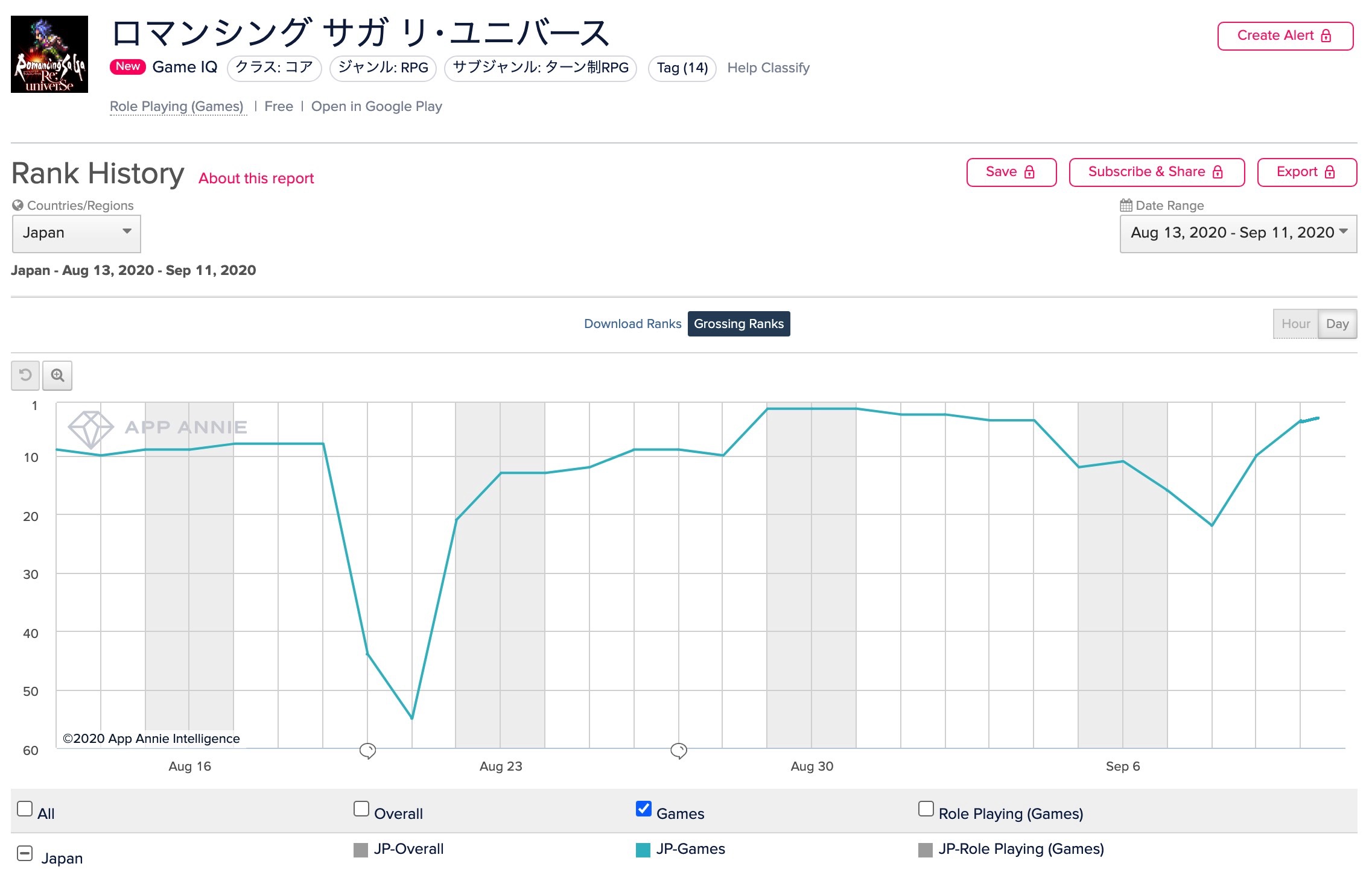The width and height of the screenshot is (1372, 884).
Task: Click the Help Classify link
Action: click(x=768, y=68)
